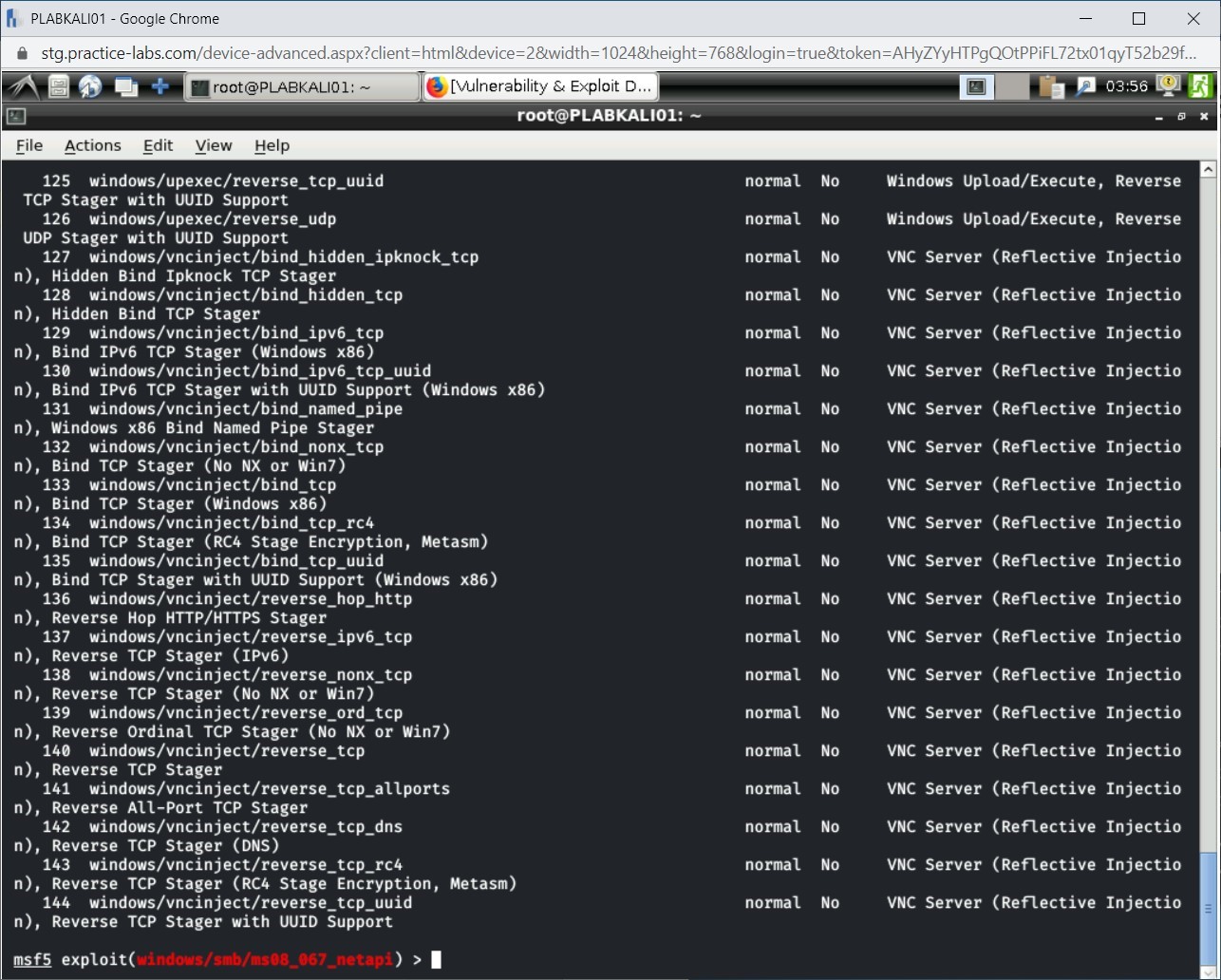The image size is (1221, 980).
Task: Click the blue plus icon on the panel
Action: [x=159, y=85]
